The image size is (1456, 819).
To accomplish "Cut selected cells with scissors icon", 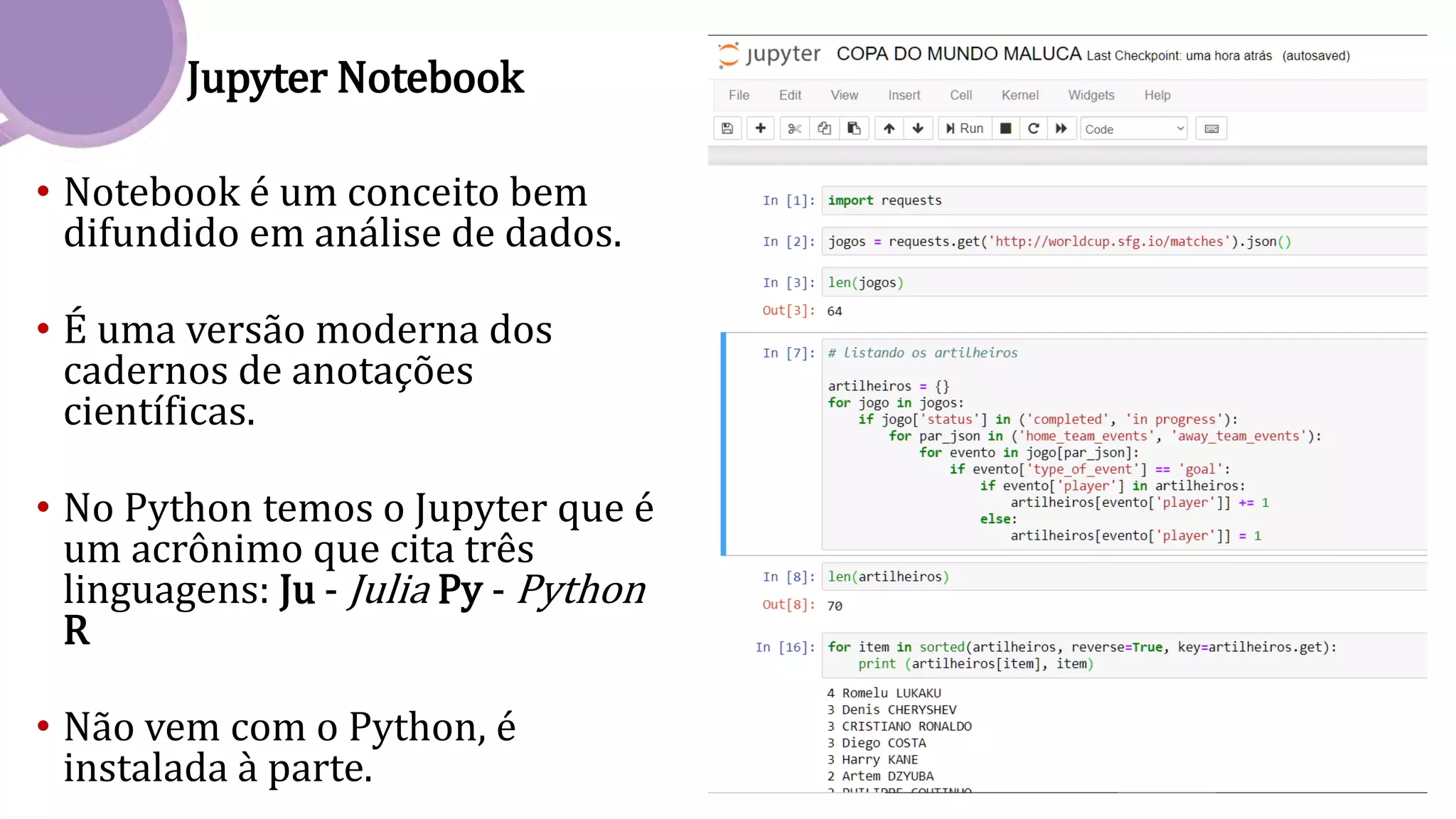I will click(x=795, y=129).
